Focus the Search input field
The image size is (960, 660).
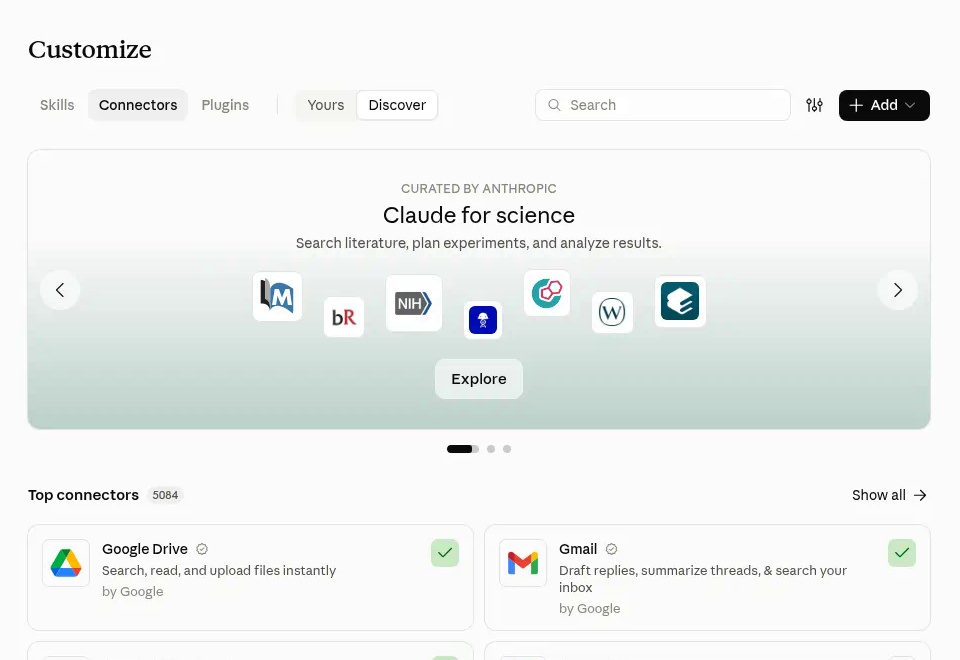tap(662, 105)
